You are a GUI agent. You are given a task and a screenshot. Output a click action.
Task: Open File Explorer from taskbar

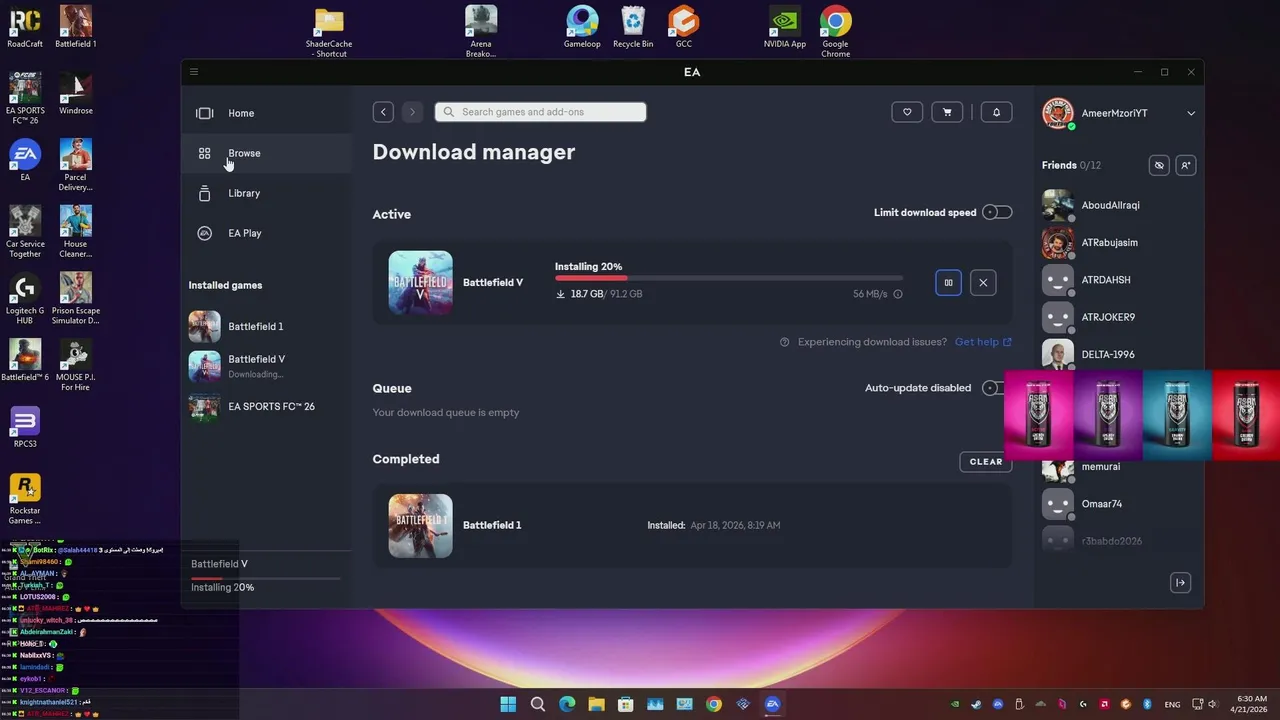[596, 704]
